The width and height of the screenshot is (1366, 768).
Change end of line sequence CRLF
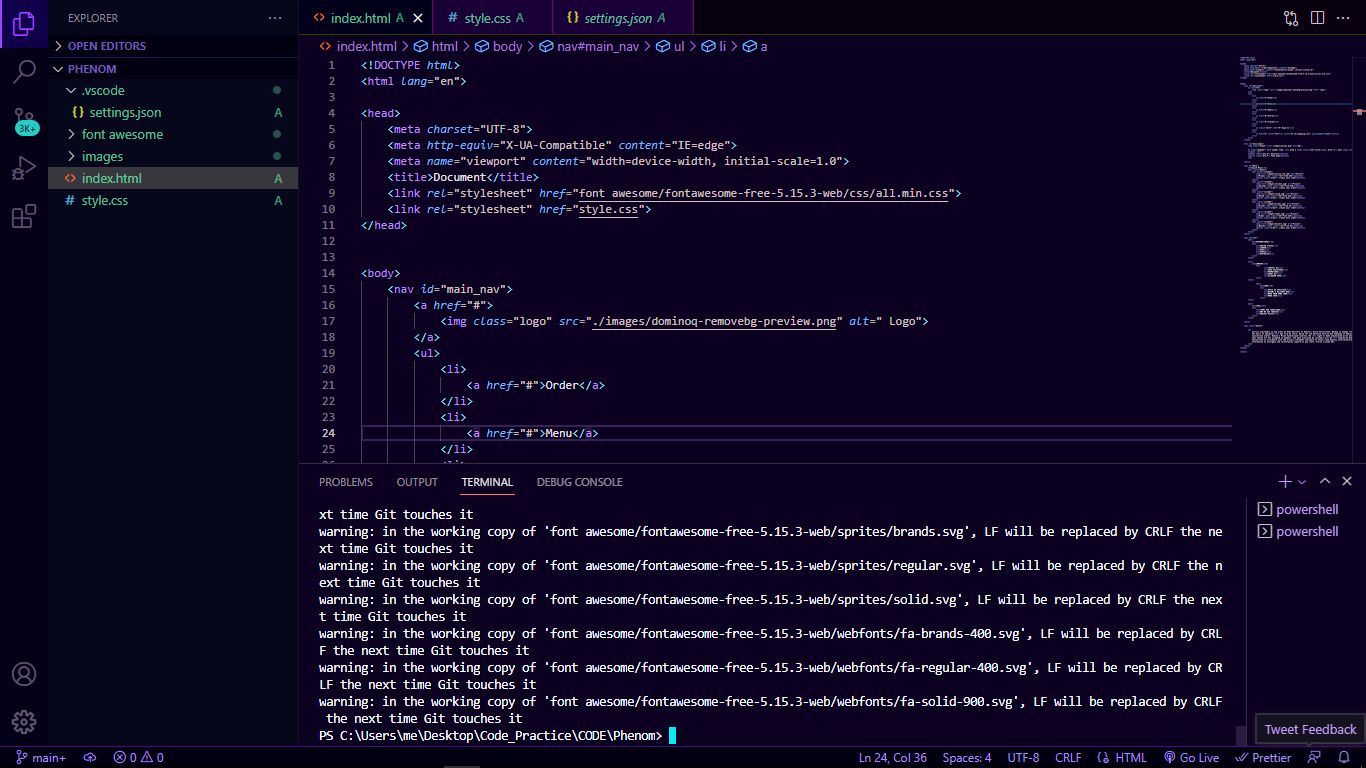pos(1068,758)
